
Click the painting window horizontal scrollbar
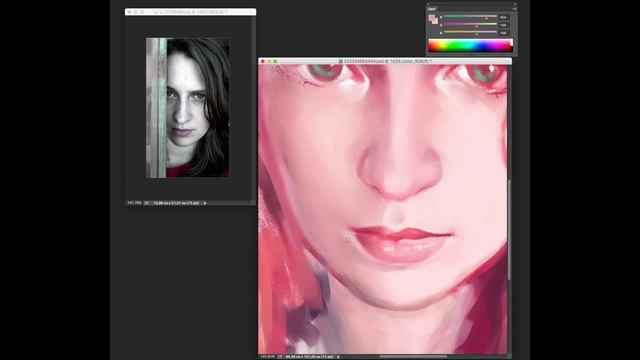(x=413, y=357)
